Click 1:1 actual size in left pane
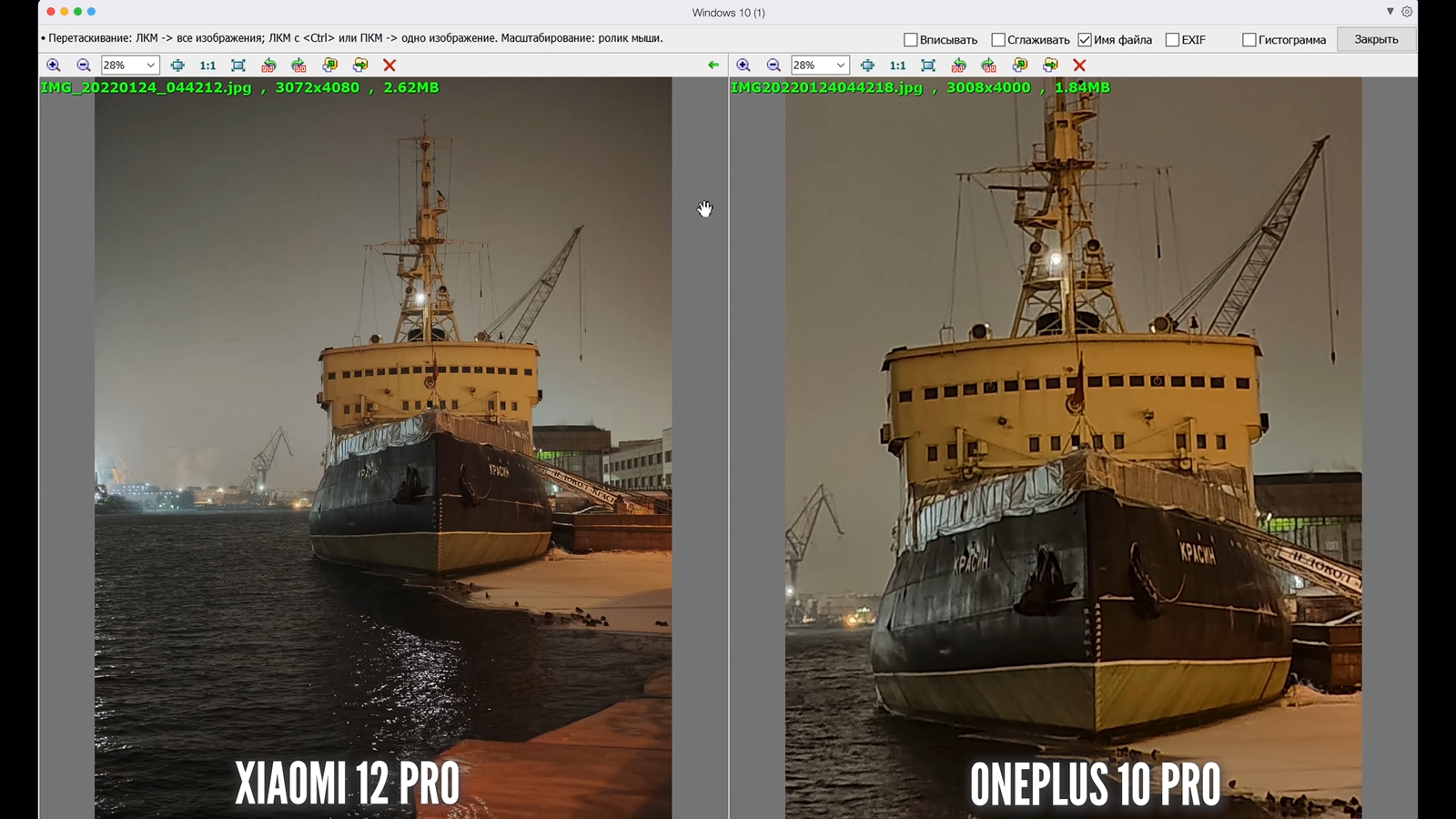The image size is (1456, 819). click(x=207, y=66)
